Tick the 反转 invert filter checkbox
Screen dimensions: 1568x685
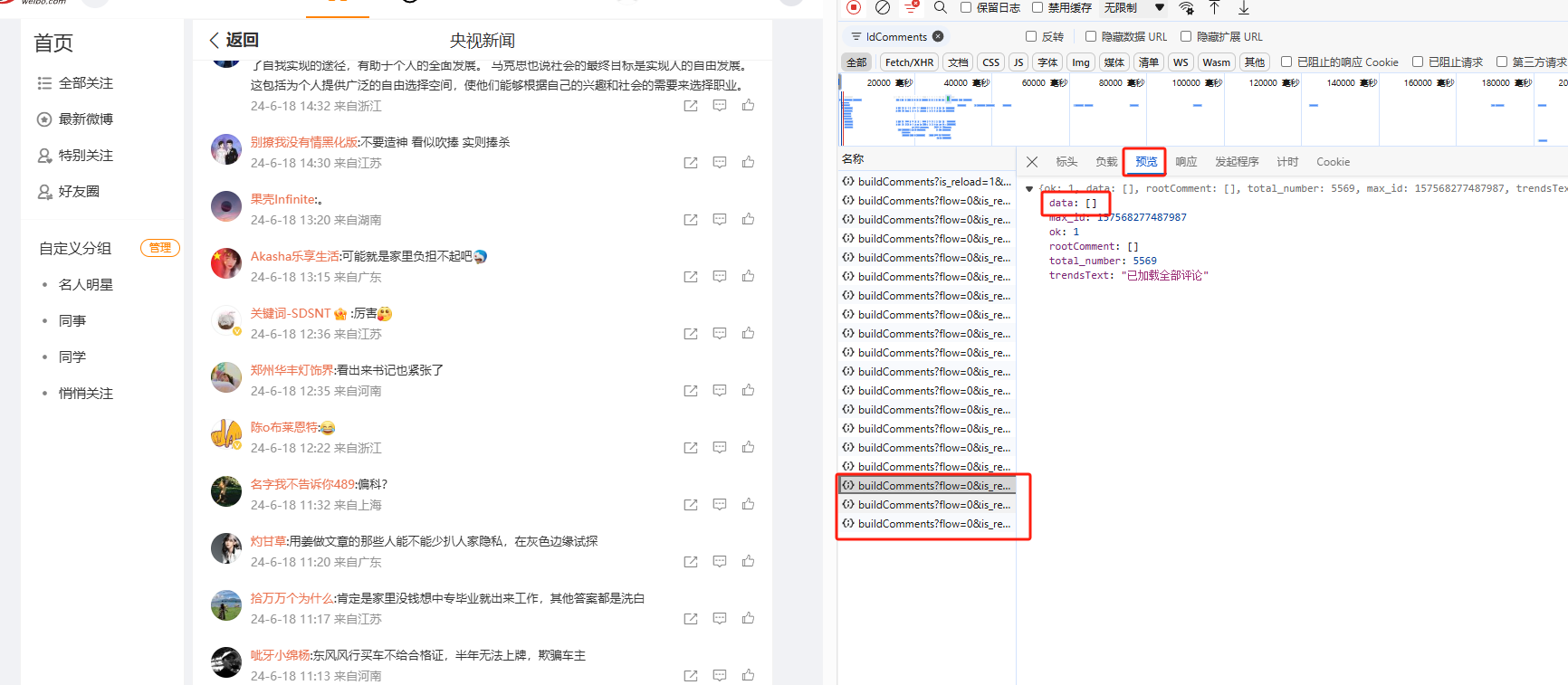click(x=1031, y=36)
